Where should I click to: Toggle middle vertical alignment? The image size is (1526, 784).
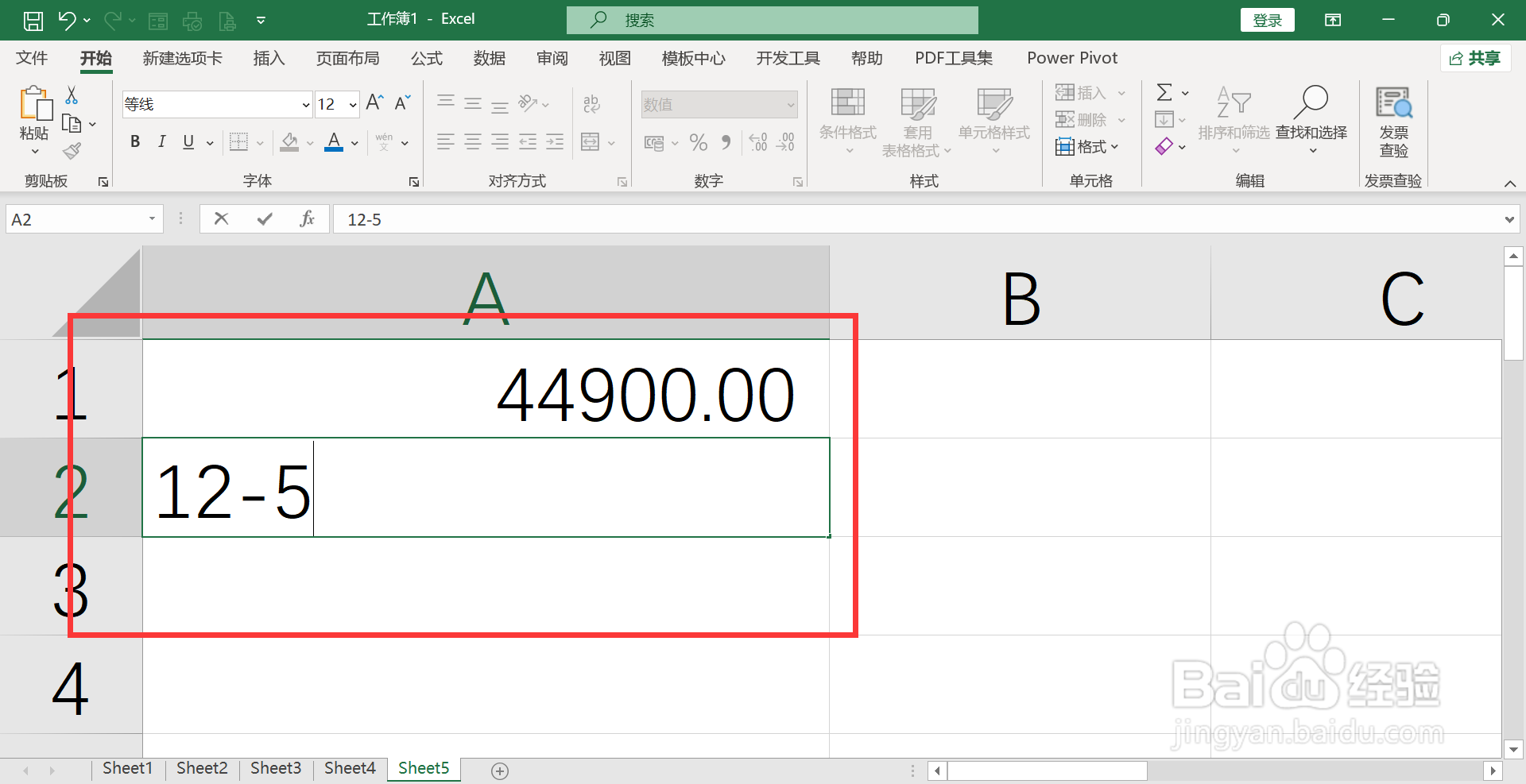473,103
